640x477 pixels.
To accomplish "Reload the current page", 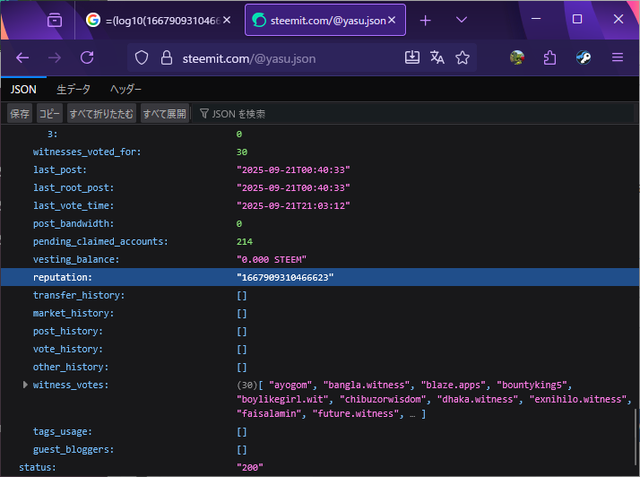I will 87,58.
